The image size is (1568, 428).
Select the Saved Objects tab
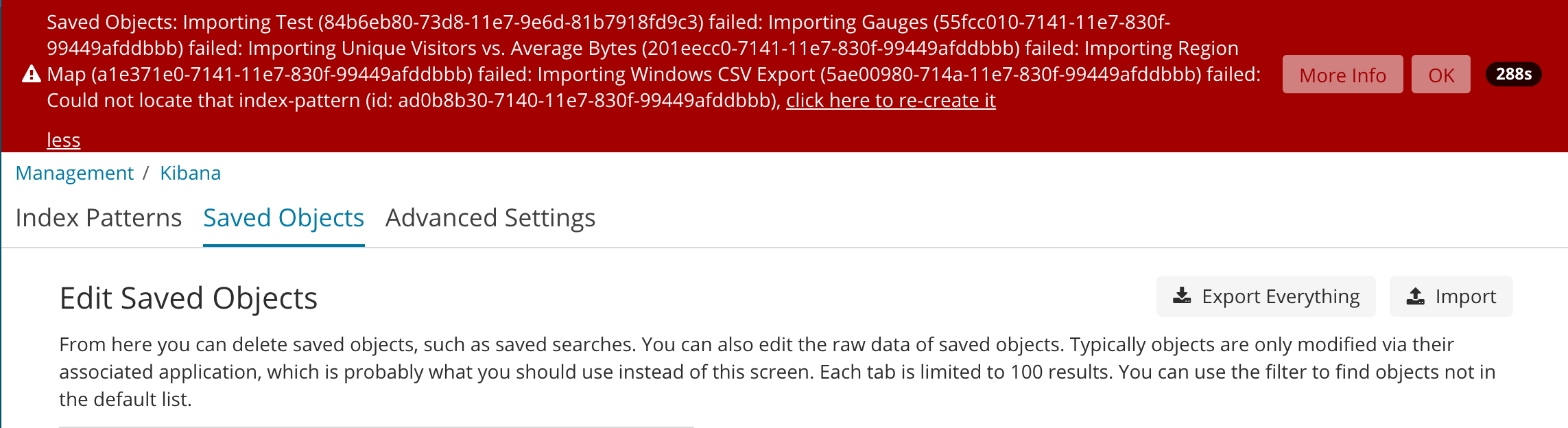[283, 217]
